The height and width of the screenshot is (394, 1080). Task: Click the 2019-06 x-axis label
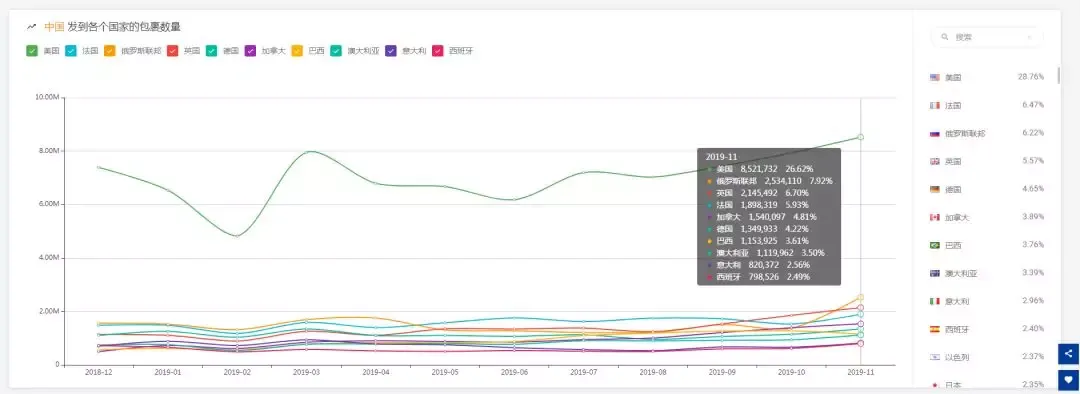514,372
